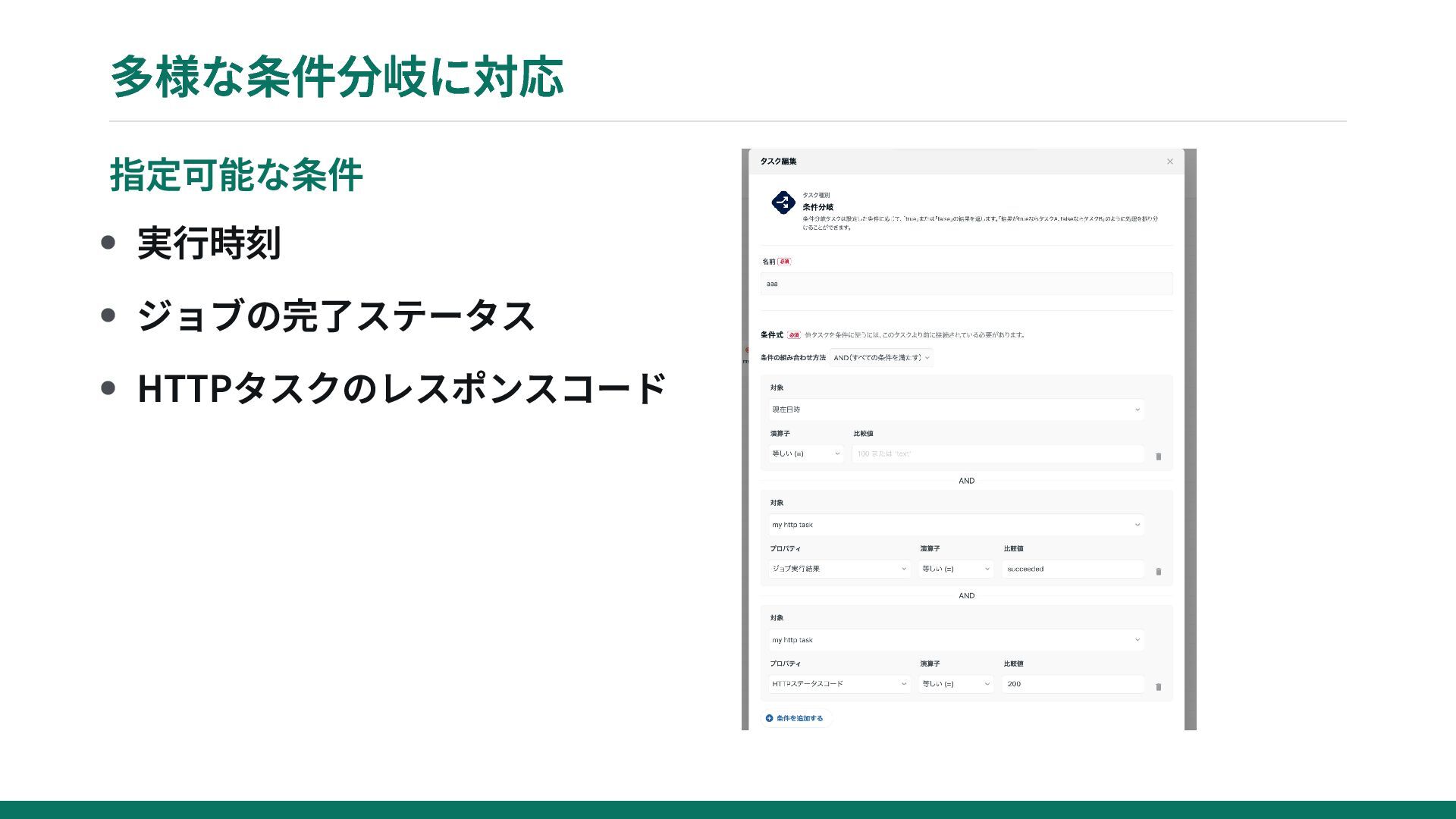1456x819 pixels.
Task: Click the bullet text 実行時刻
Action: coord(209,243)
